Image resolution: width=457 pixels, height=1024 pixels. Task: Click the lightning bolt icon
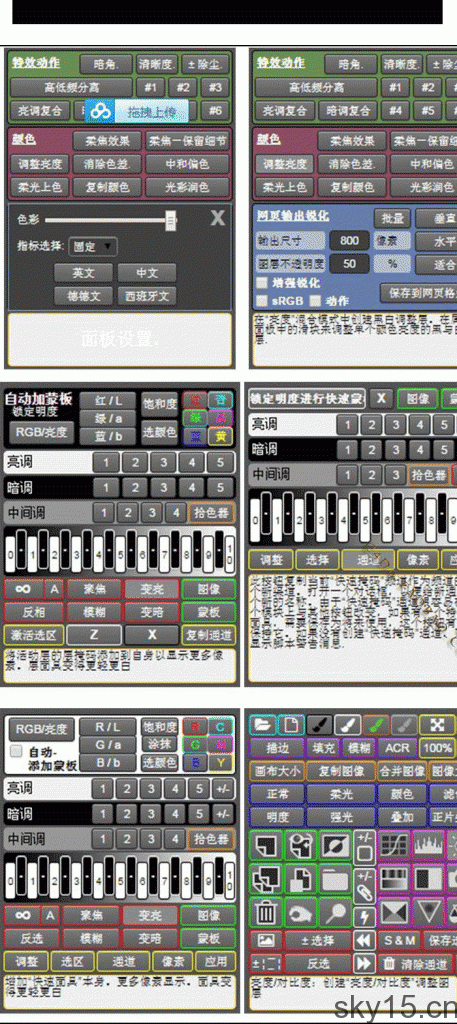365,916
